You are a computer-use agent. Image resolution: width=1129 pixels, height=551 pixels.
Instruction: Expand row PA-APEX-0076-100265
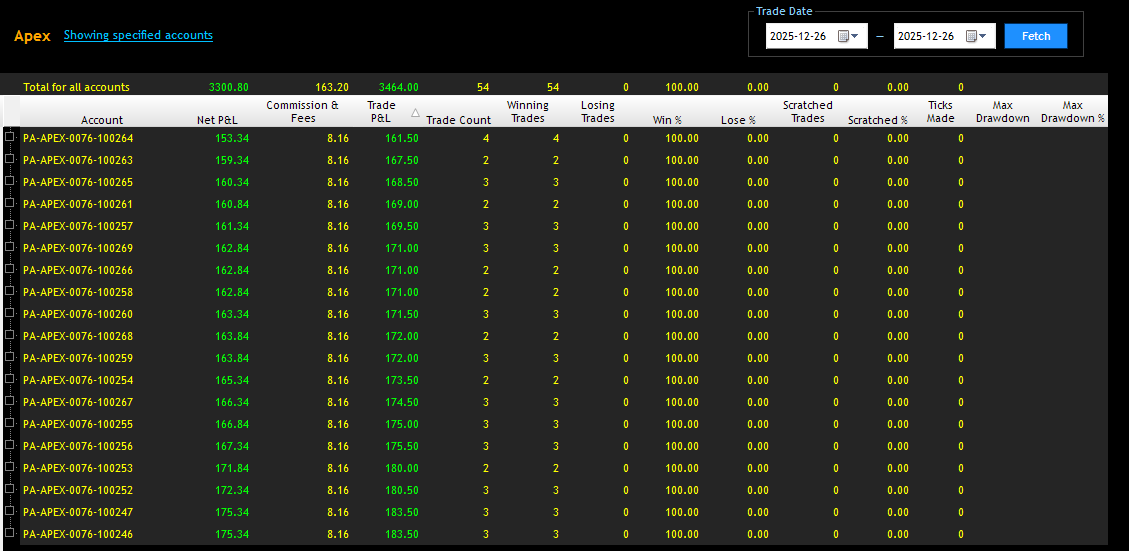9,181
